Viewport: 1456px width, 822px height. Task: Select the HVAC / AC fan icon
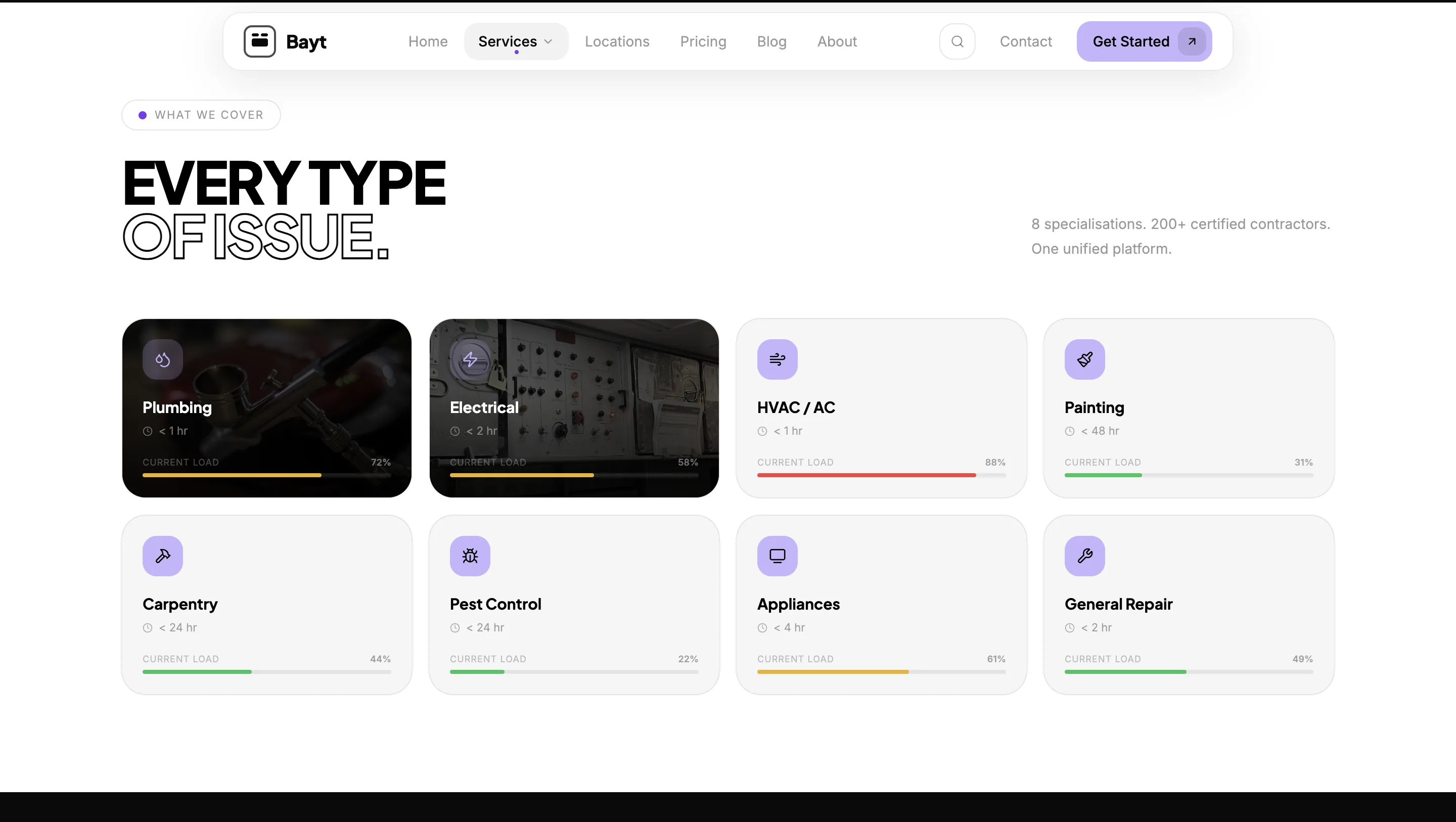[778, 359]
